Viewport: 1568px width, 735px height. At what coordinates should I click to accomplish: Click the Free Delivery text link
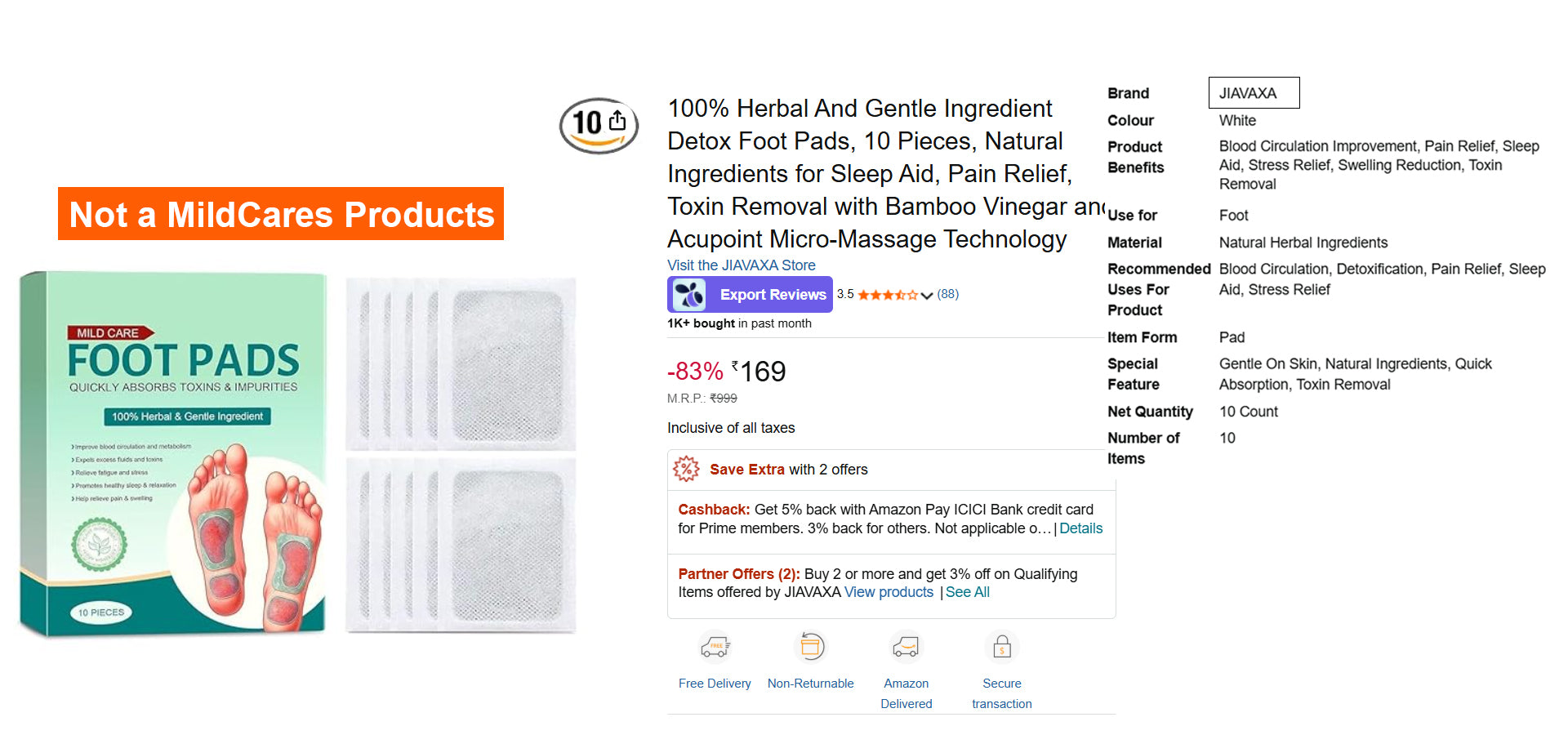pyautogui.click(x=715, y=684)
